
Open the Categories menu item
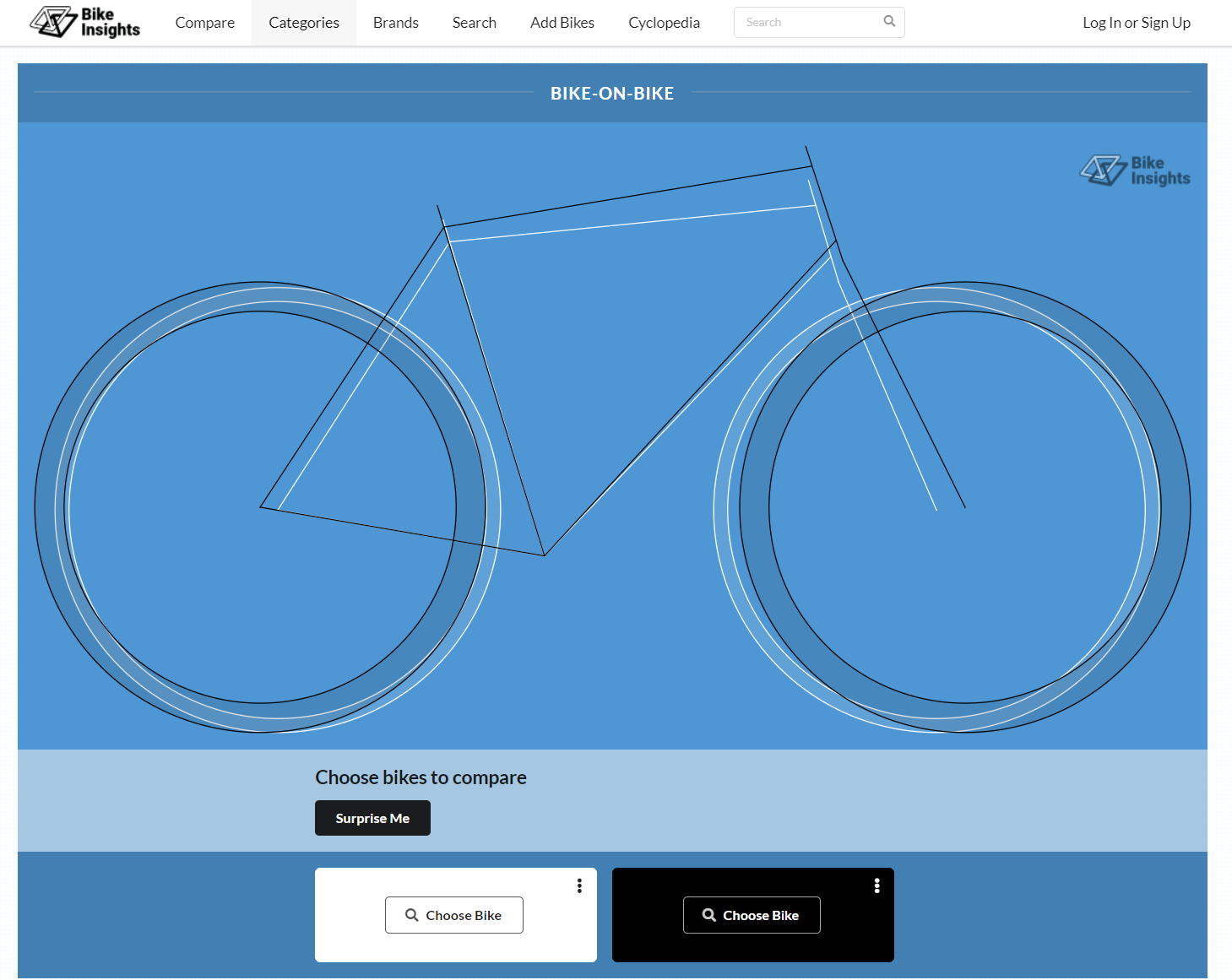[x=304, y=23]
